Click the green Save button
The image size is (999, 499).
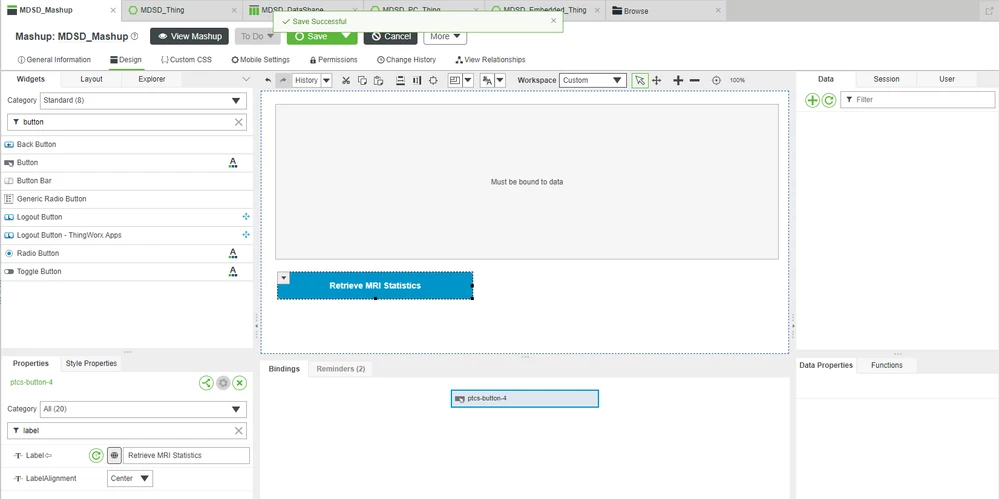(312, 36)
